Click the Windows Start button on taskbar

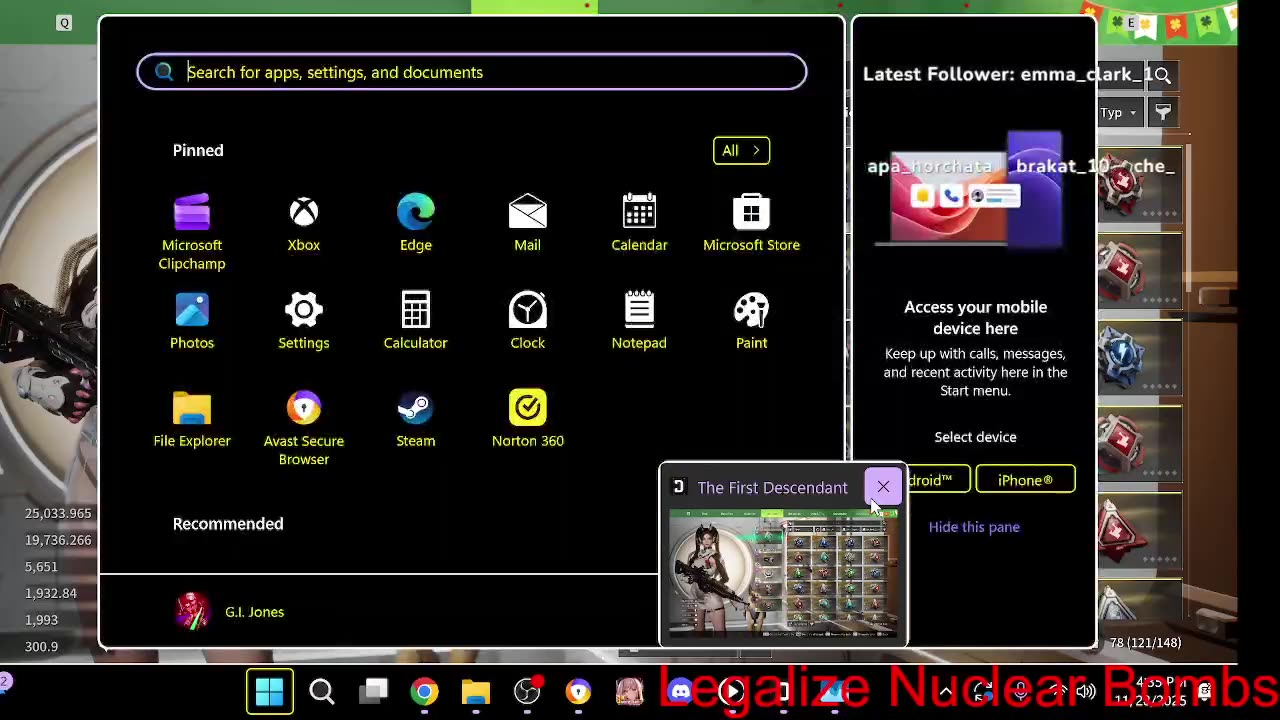270,692
